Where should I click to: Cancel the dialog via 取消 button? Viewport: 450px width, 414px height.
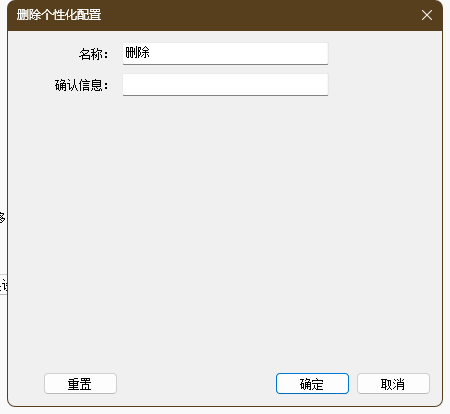[393, 384]
